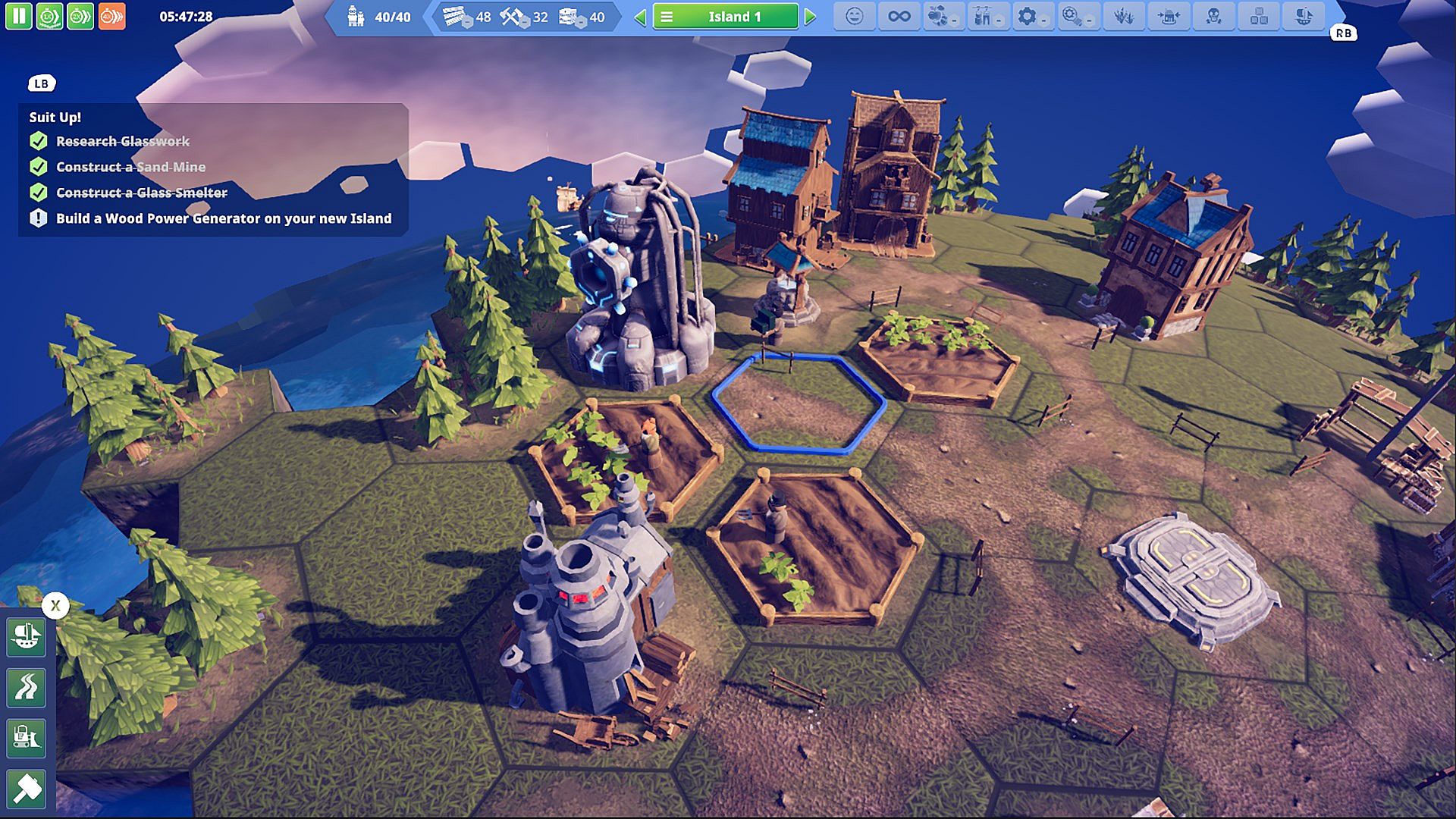Open the sailing ship trade icon in top bar

1303,16
